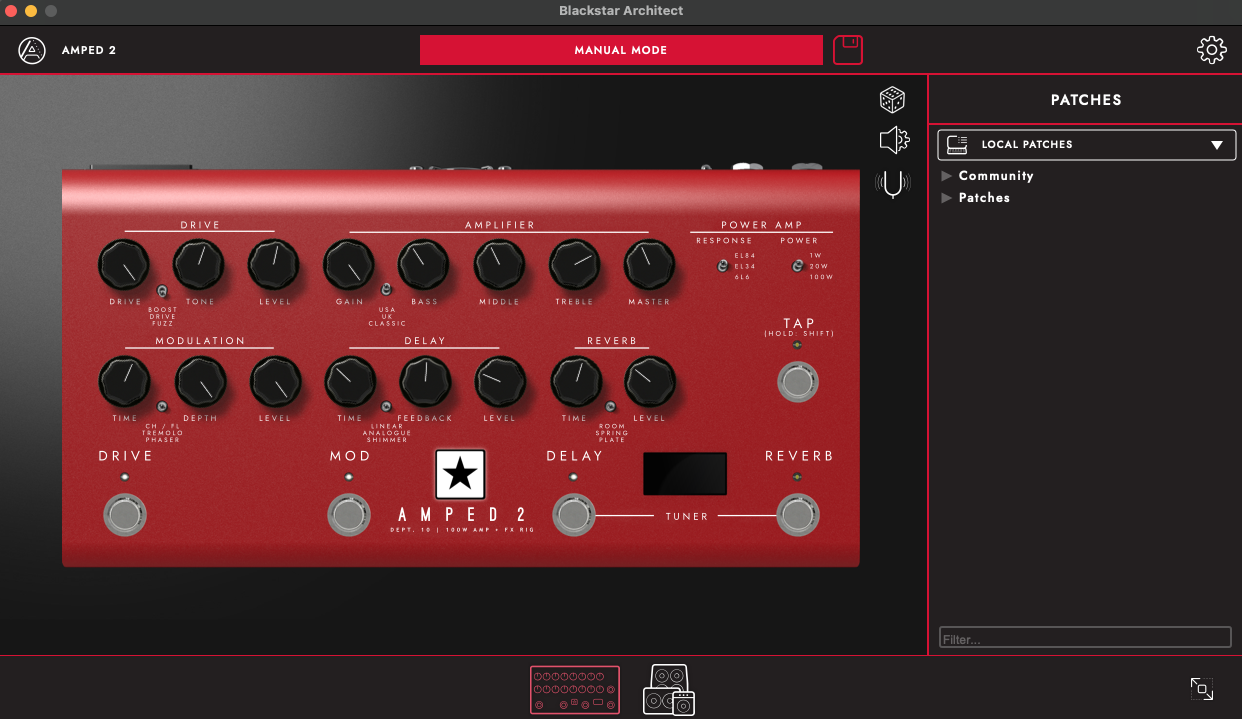The image size is (1242, 719).
Task: Click the PATCHES panel heading
Action: coord(1086,100)
